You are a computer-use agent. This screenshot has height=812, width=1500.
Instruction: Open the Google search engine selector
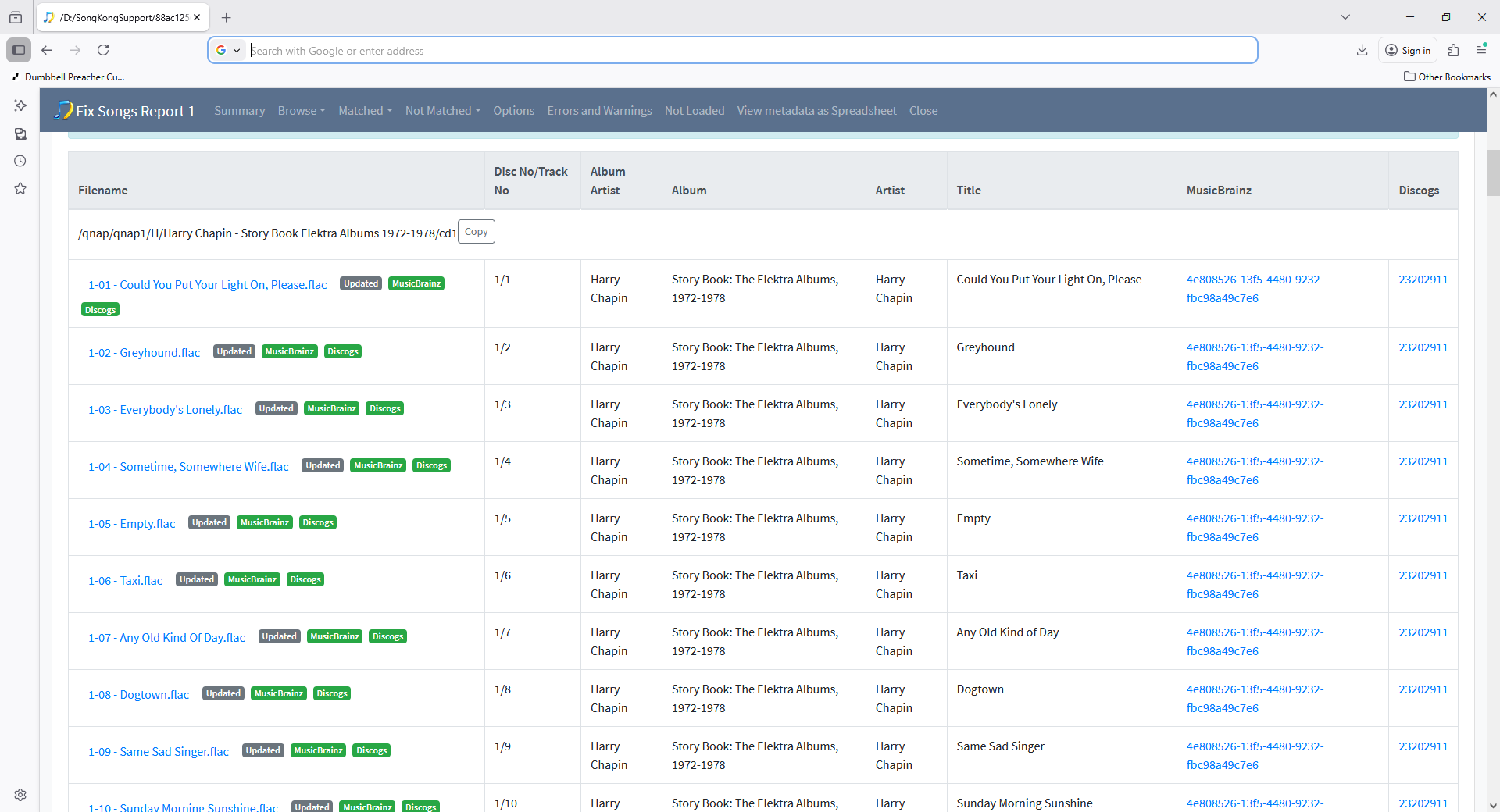pyautogui.click(x=227, y=51)
